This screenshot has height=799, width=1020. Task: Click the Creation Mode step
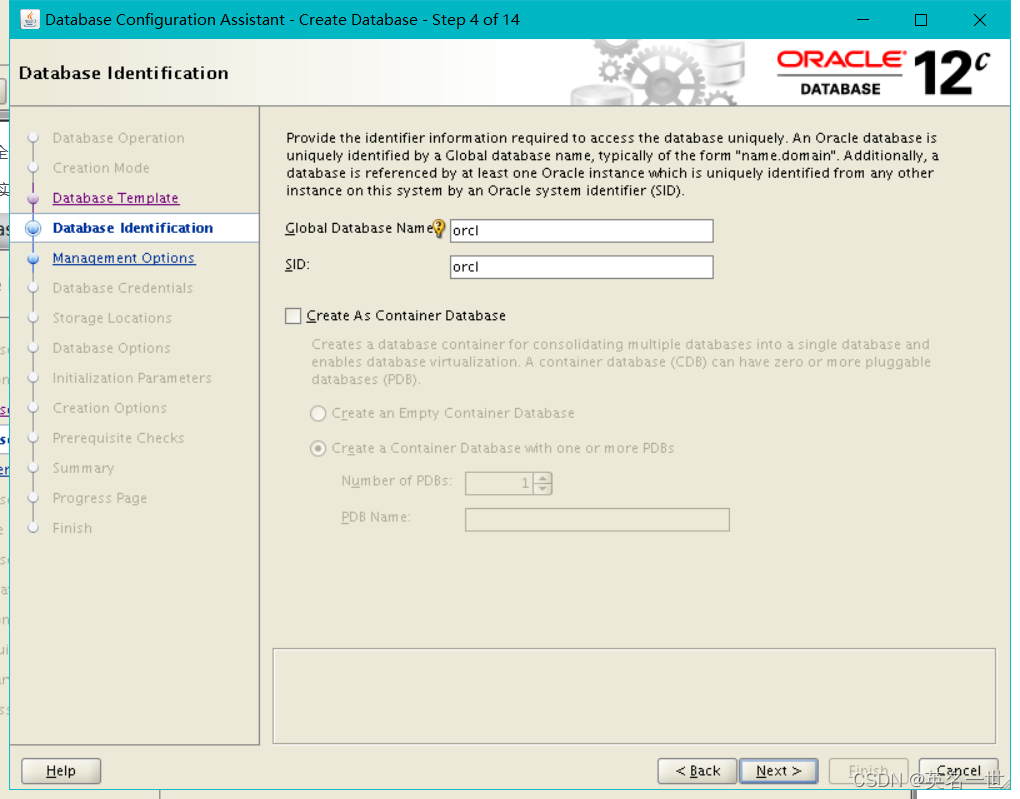point(101,168)
